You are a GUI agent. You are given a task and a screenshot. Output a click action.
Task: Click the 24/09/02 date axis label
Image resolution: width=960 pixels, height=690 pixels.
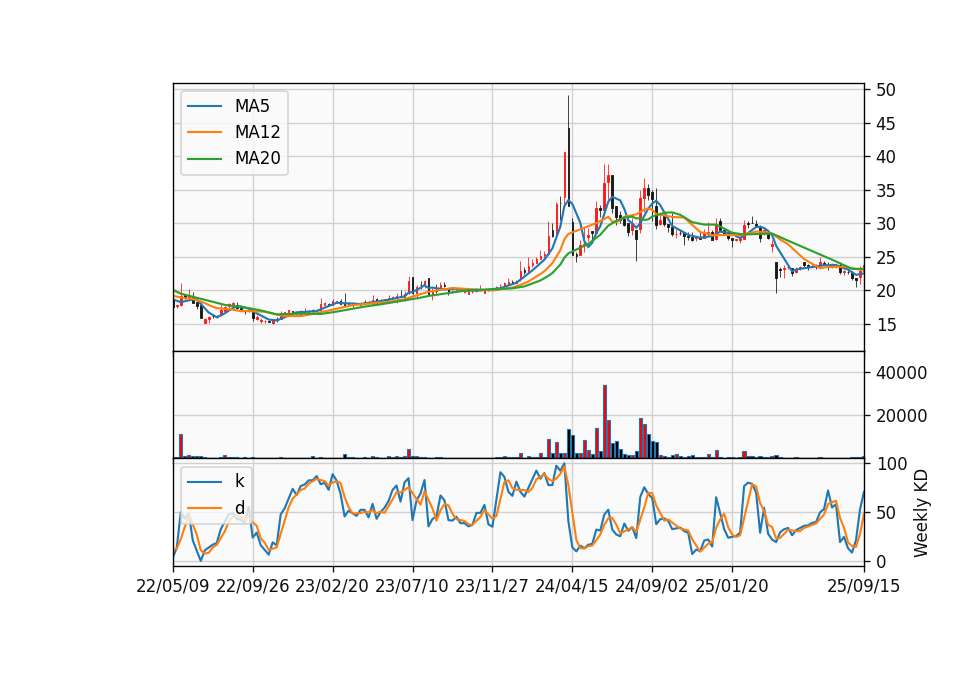tap(651, 587)
